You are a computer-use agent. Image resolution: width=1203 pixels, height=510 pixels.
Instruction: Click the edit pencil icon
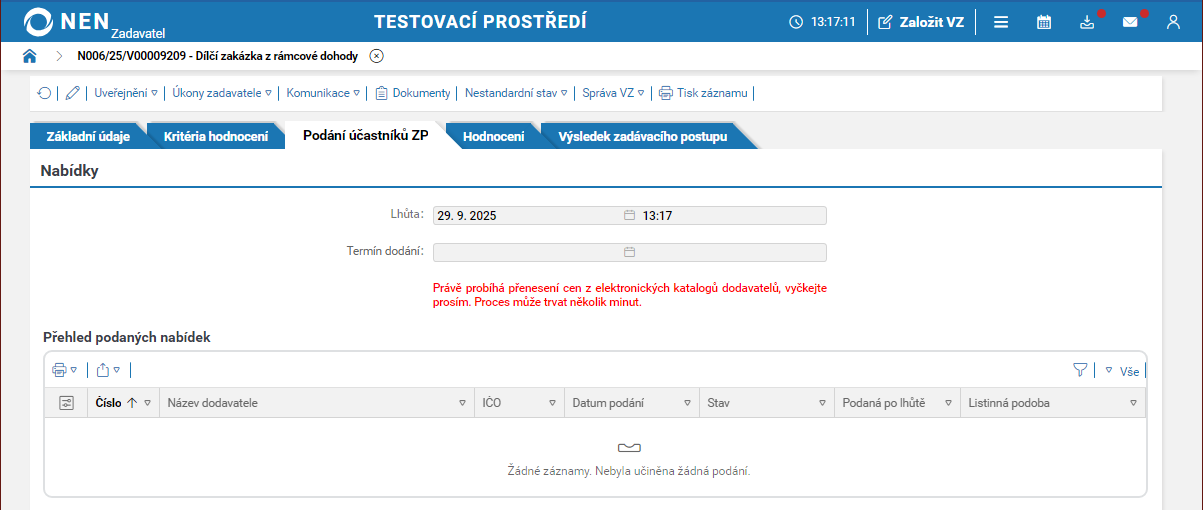point(72,93)
